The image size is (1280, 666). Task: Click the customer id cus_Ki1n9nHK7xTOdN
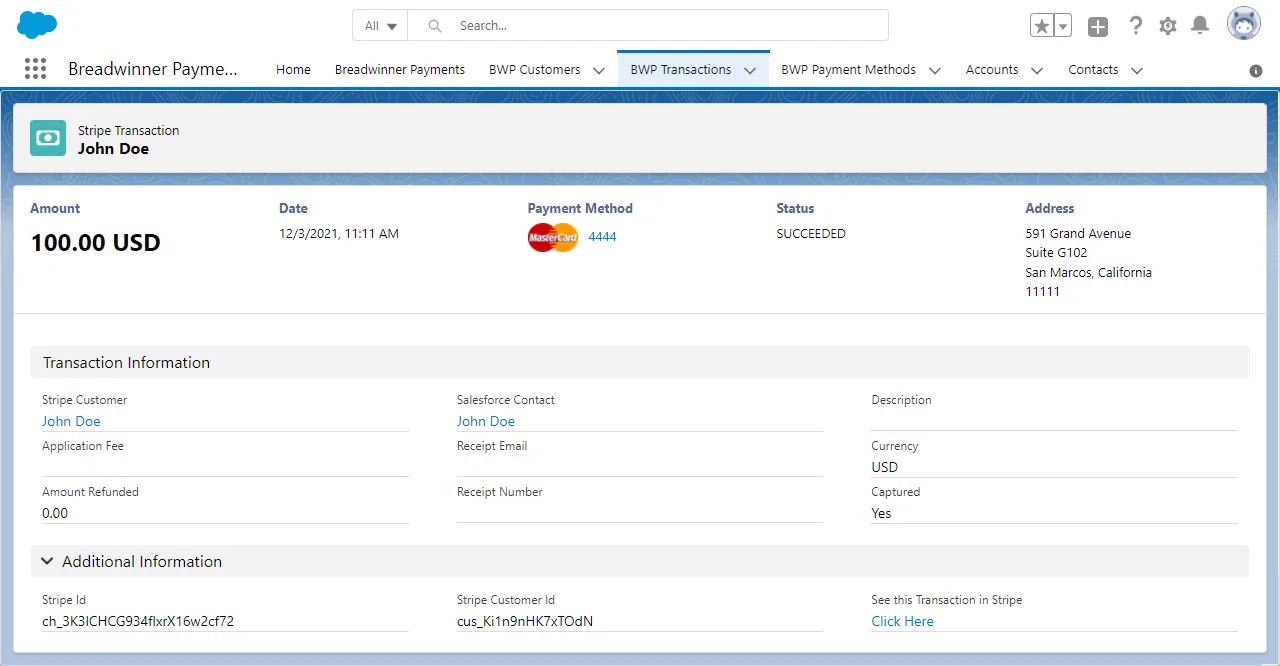click(x=525, y=621)
